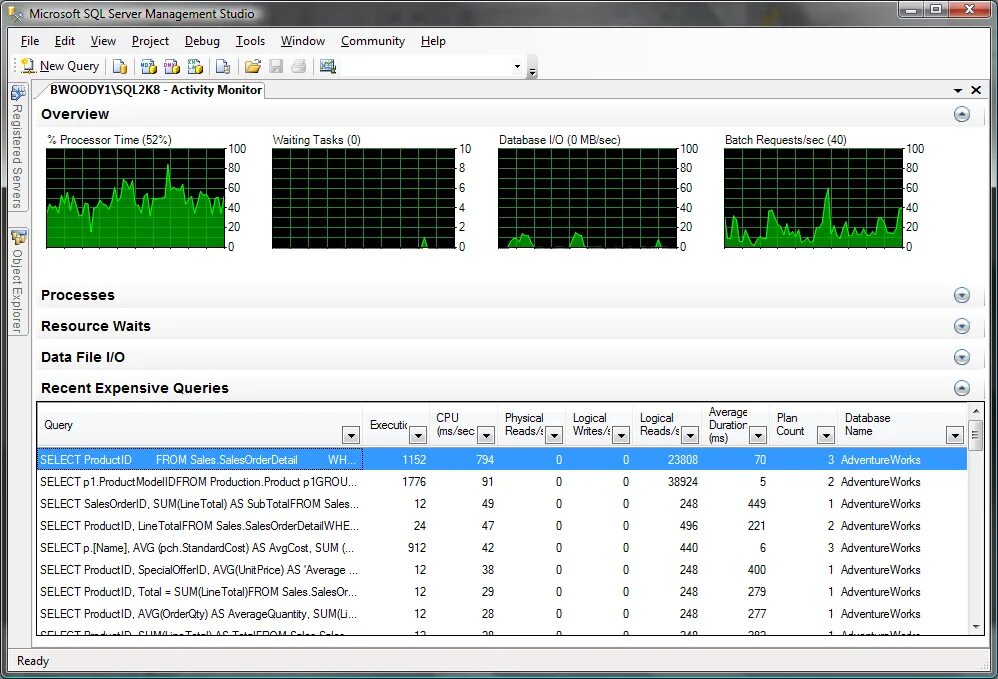Image resolution: width=998 pixels, height=679 pixels.
Task: Select the SELECT ProductID, AVG(OrderQty) query row
Action: tap(502, 614)
